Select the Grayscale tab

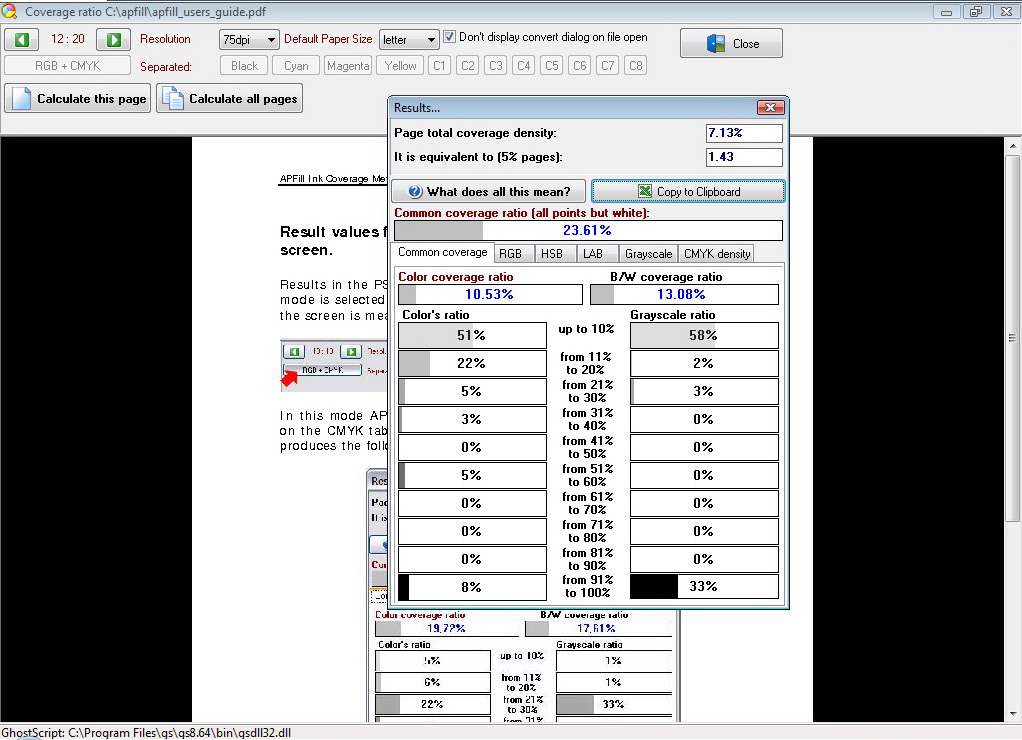coord(648,254)
